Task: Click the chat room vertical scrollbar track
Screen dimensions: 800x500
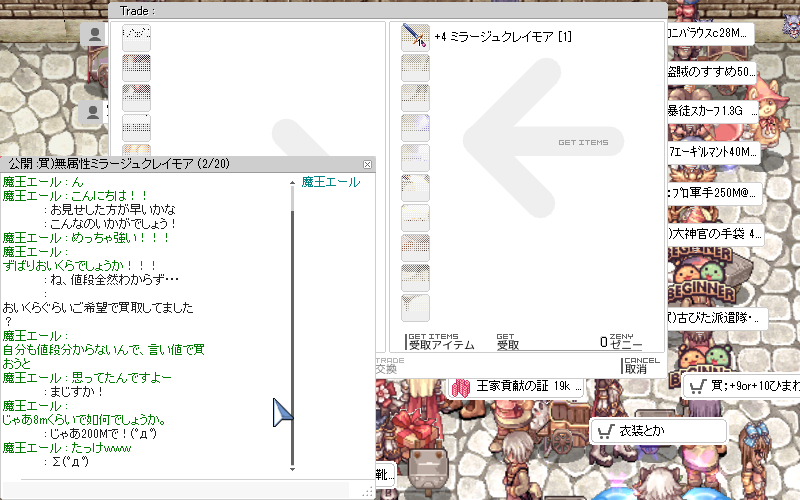Action: coord(292,327)
